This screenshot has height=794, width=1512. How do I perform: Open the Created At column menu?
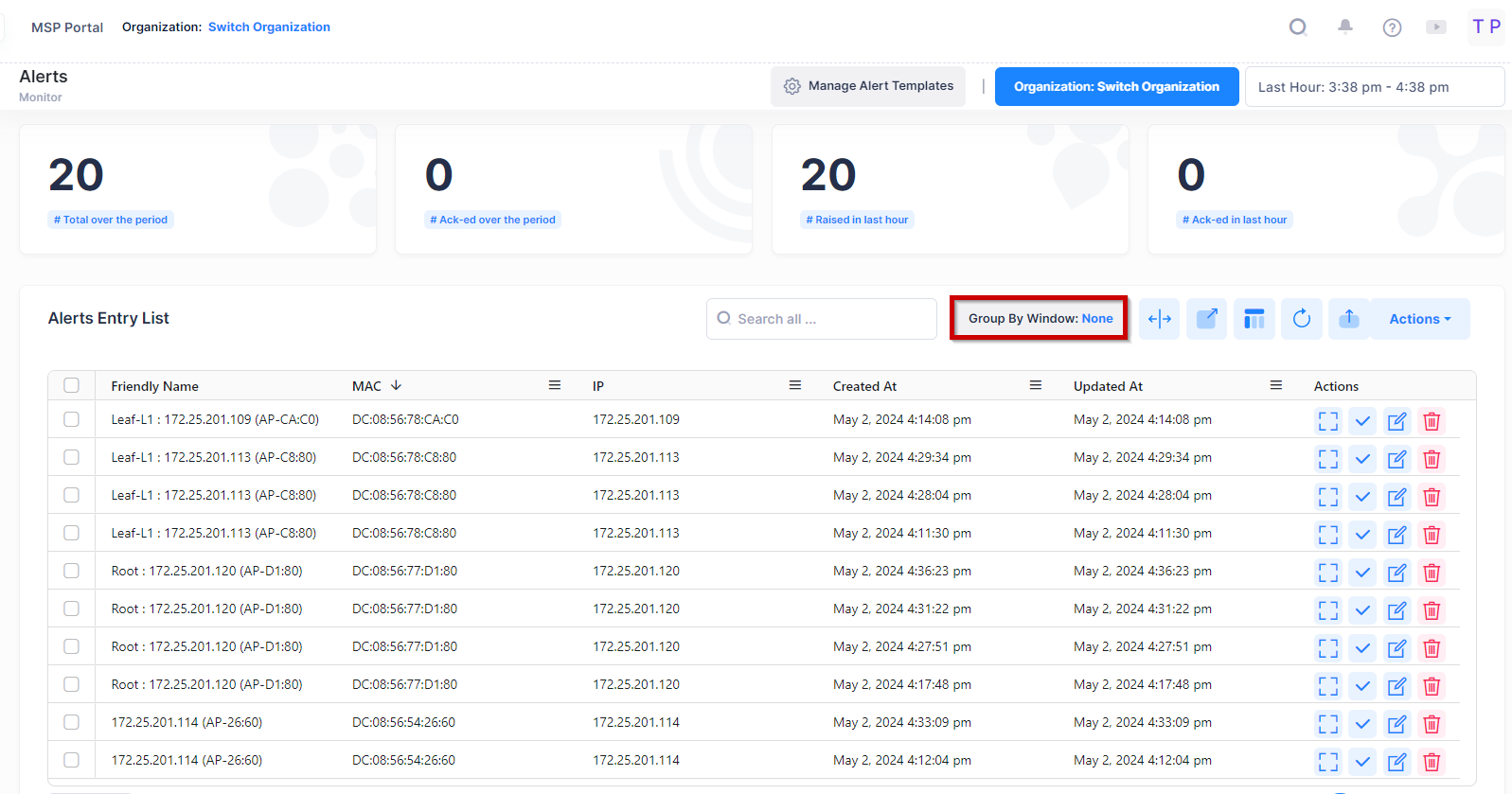tap(1036, 385)
